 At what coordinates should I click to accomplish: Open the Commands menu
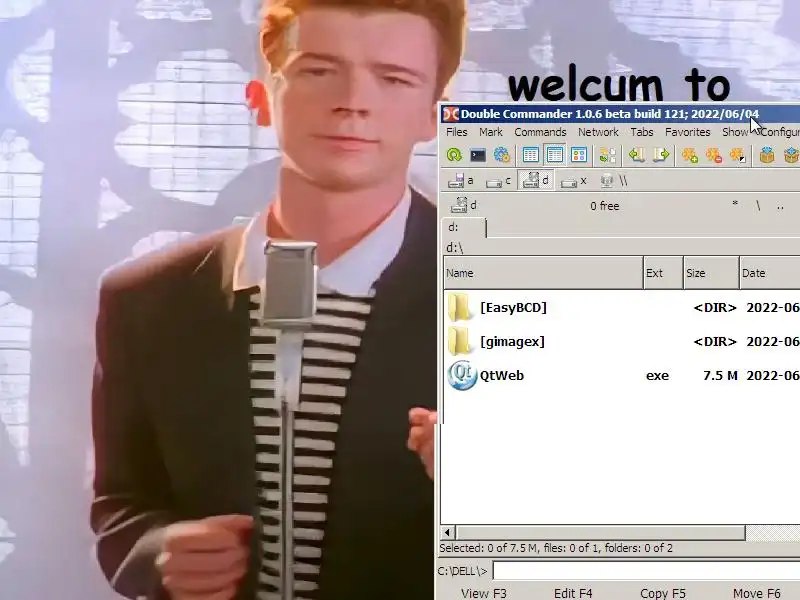click(540, 132)
